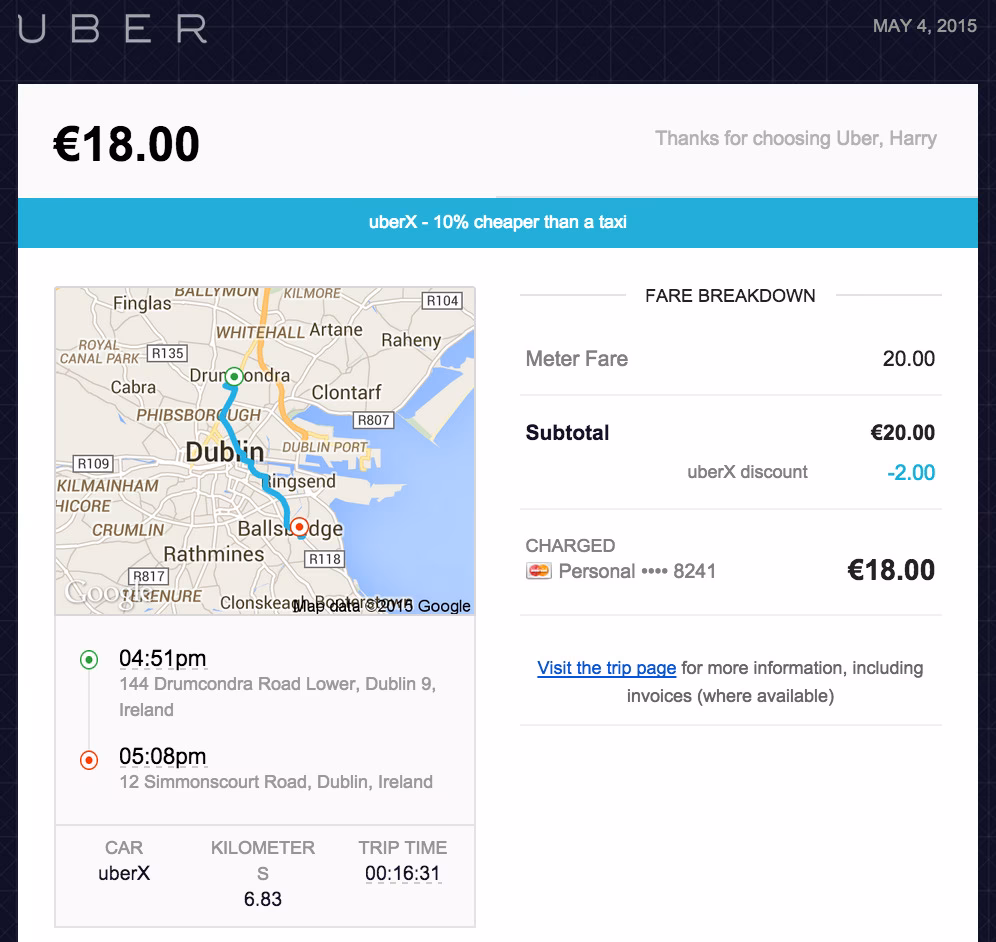Select the €18.00 total amount
This screenshot has height=942, width=996.
point(124,142)
